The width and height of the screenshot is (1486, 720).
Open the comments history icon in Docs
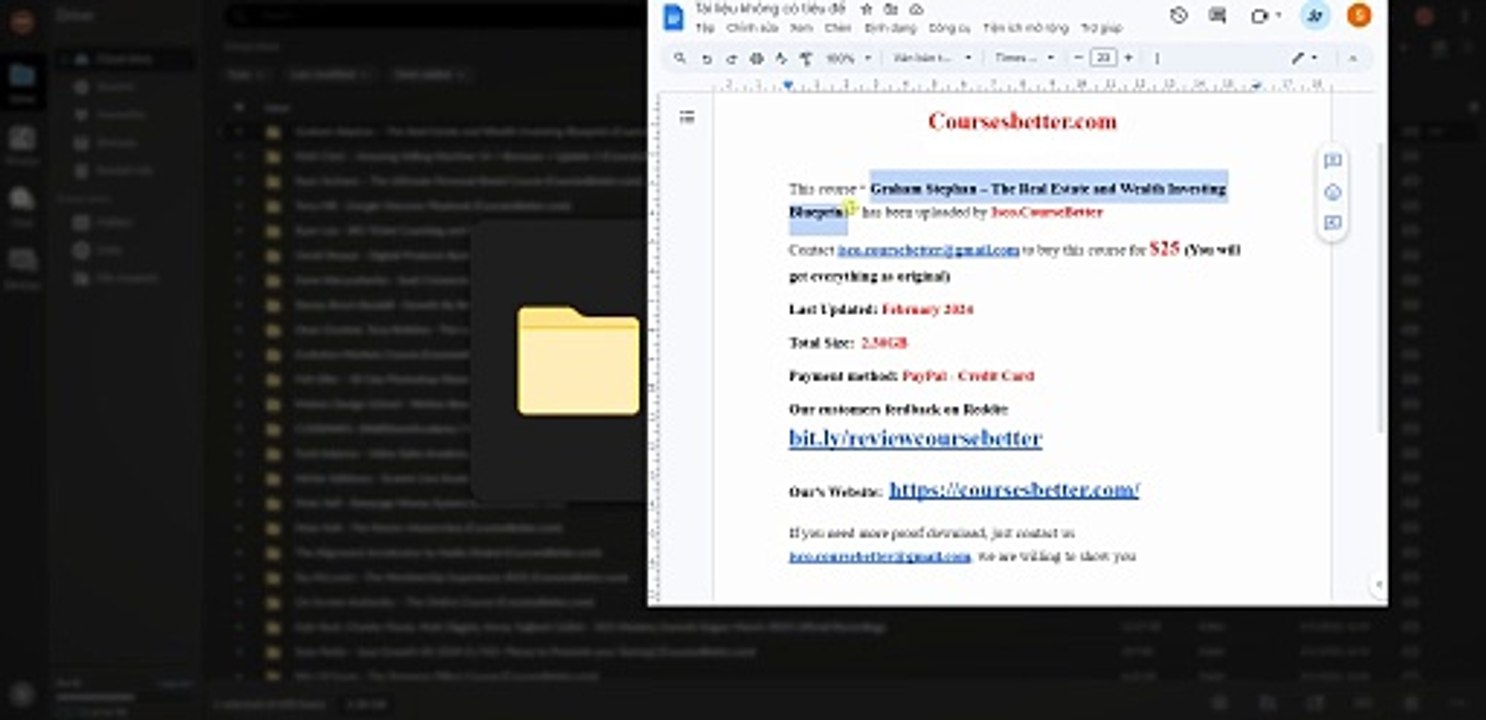tap(1218, 15)
